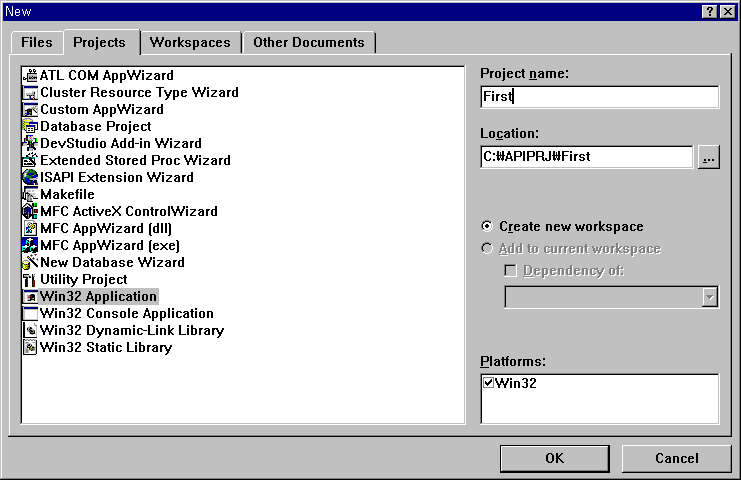Click the MFC AppWizard (dll) icon
Viewport: 741px width, 480px height.
(30, 229)
